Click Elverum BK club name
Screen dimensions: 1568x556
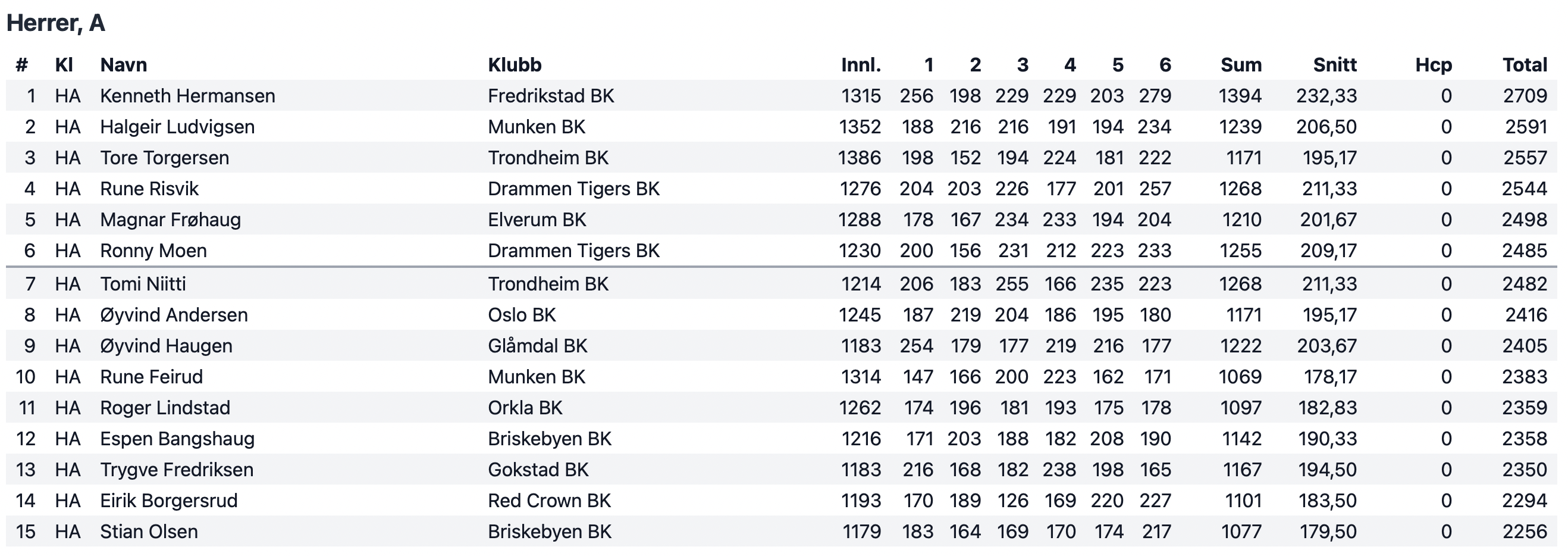click(537, 219)
